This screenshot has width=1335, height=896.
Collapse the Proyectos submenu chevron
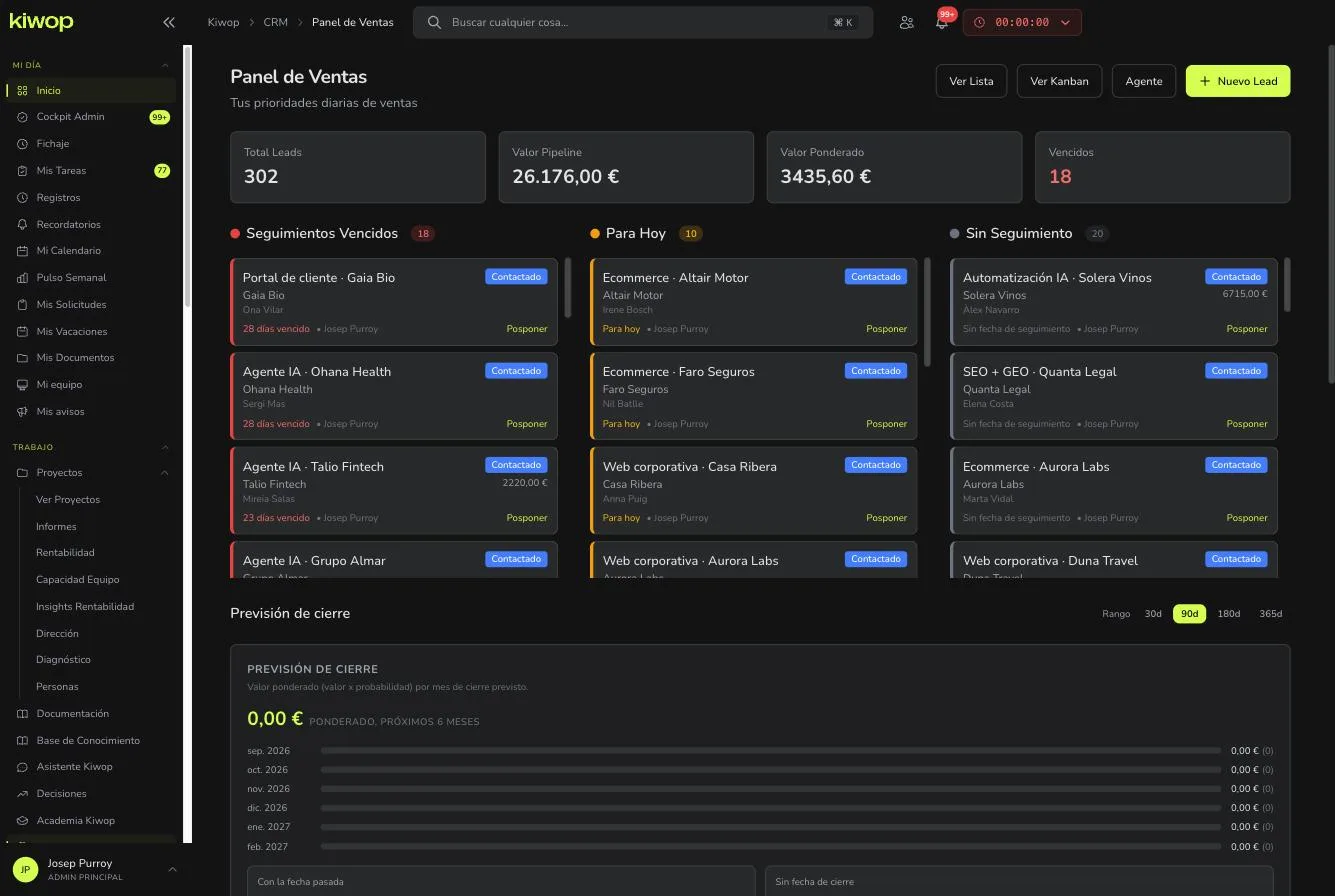(x=165, y=473)
